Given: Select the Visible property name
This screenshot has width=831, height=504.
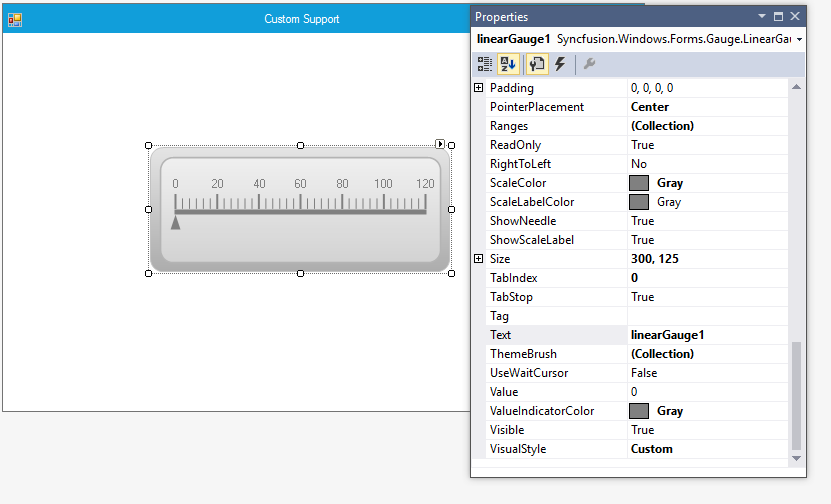Looking at the screenshot, I should [507, 430].
